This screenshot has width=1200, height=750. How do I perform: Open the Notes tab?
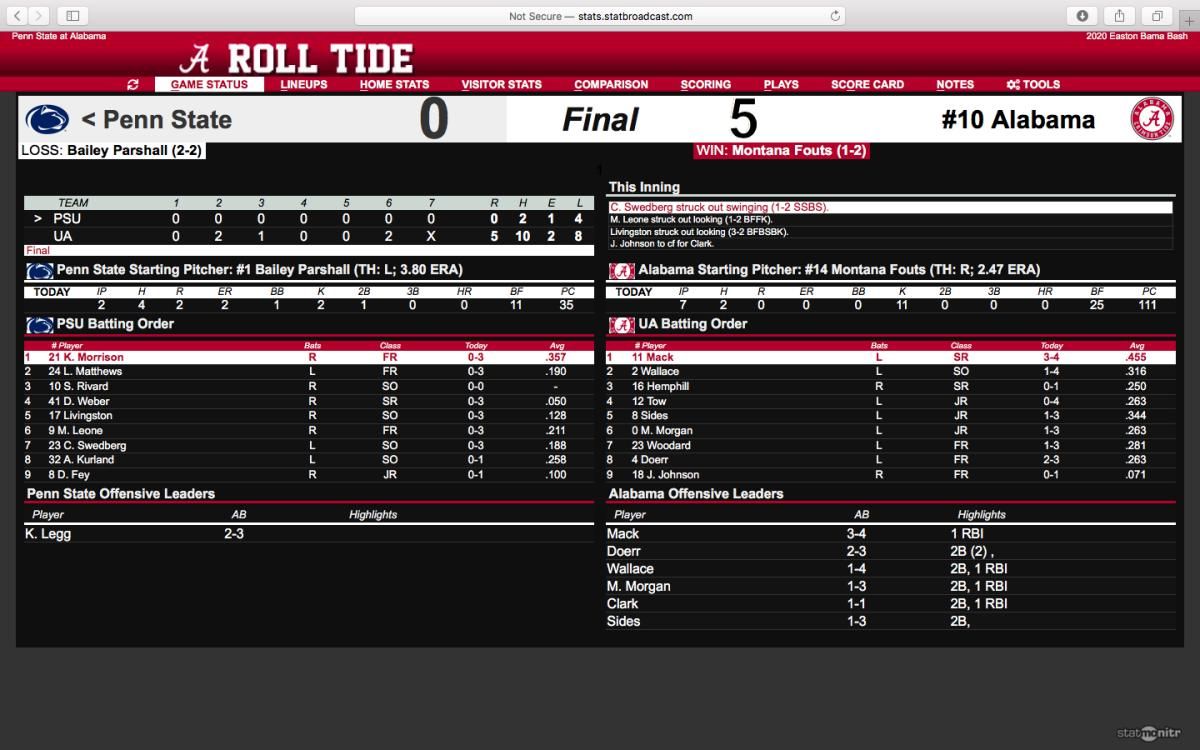tap(955, 85)
